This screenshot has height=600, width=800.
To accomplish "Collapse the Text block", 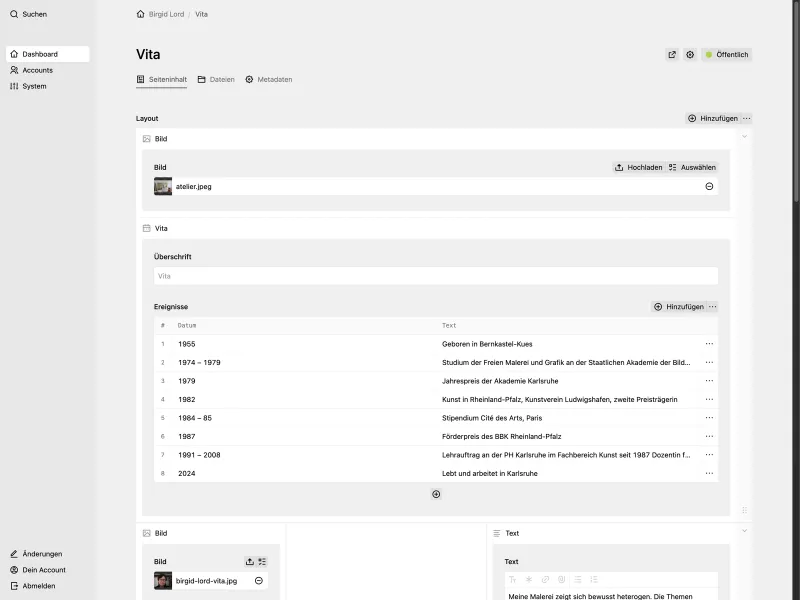I will click(744, 532).
